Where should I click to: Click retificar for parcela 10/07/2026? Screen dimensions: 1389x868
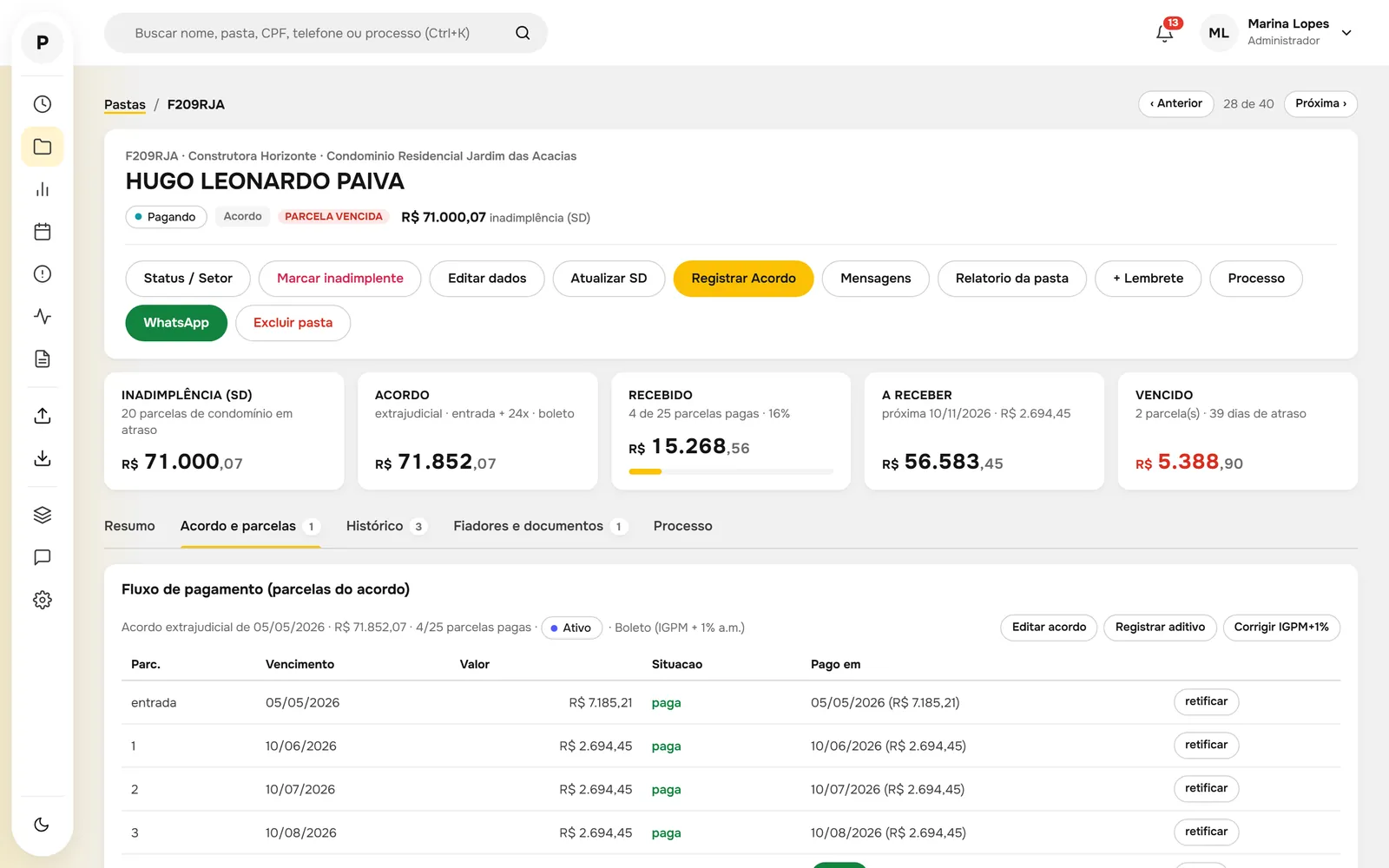click(x=1206, y=788)
